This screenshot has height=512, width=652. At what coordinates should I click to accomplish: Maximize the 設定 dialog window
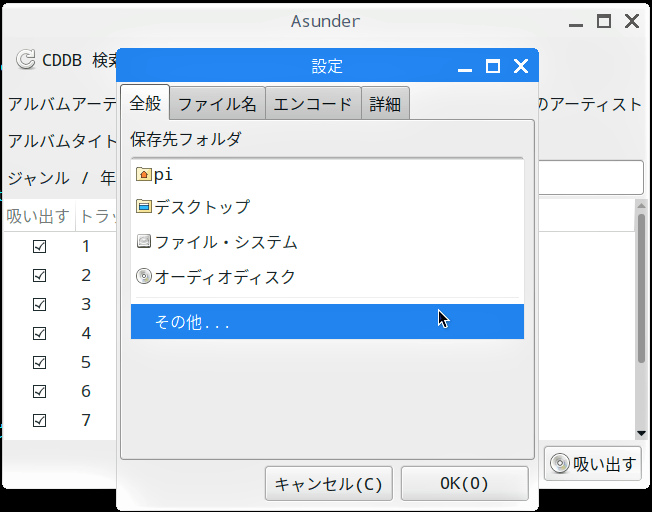[x=493, y=66]
